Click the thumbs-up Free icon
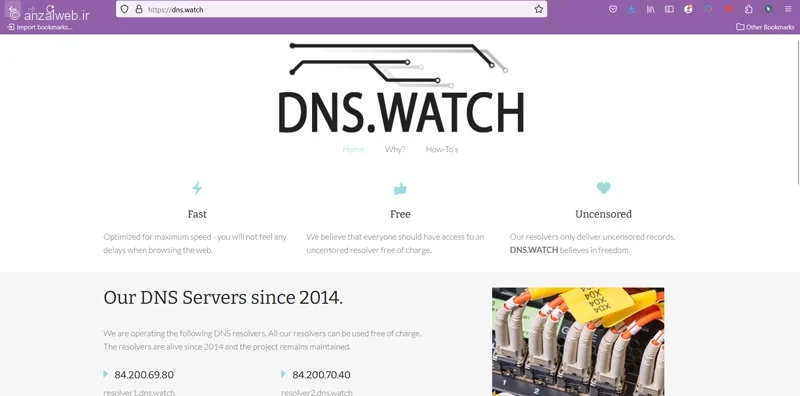The height and width of the screenshot is (396, 800). 400,189
